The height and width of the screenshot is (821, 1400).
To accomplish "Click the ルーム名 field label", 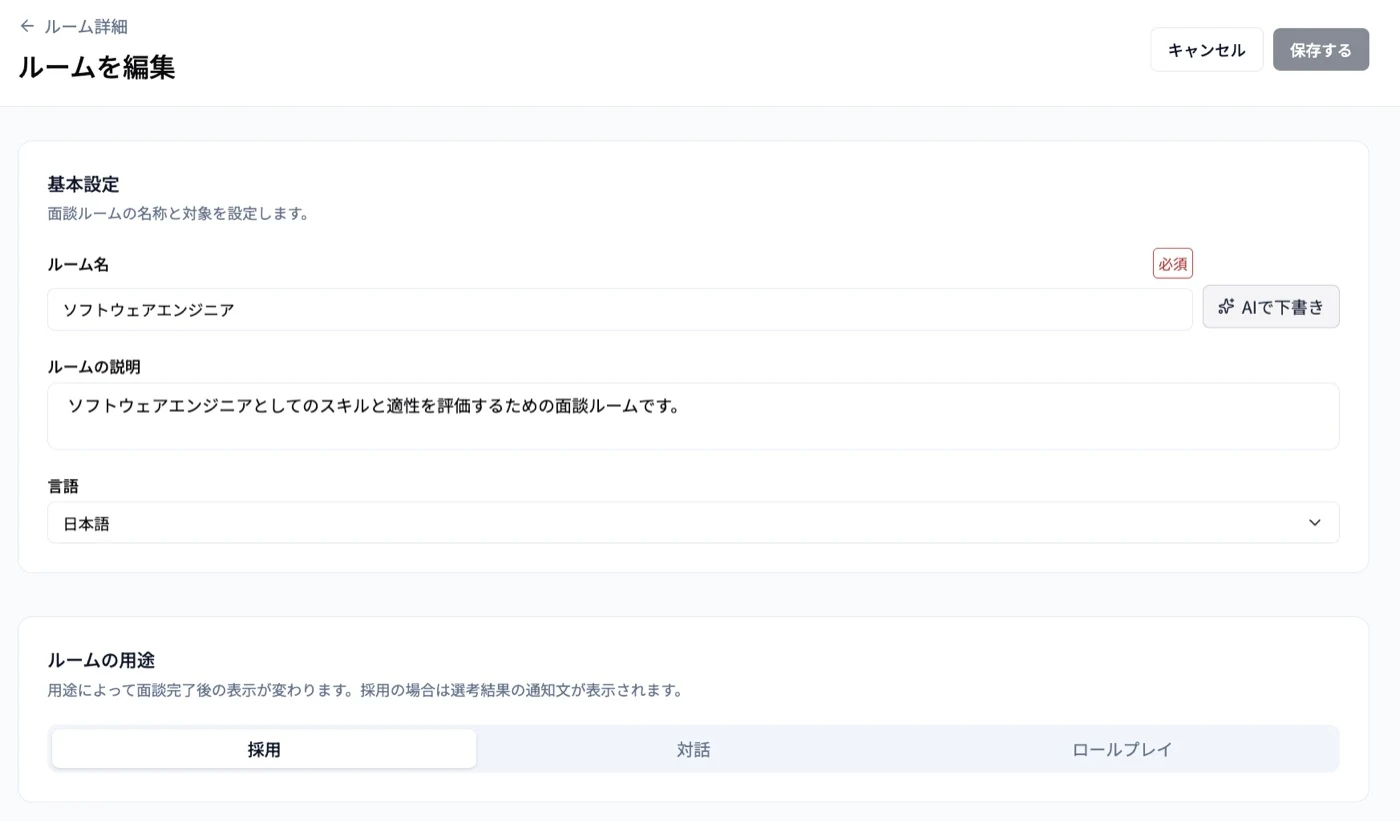I will tap(78, 265).
